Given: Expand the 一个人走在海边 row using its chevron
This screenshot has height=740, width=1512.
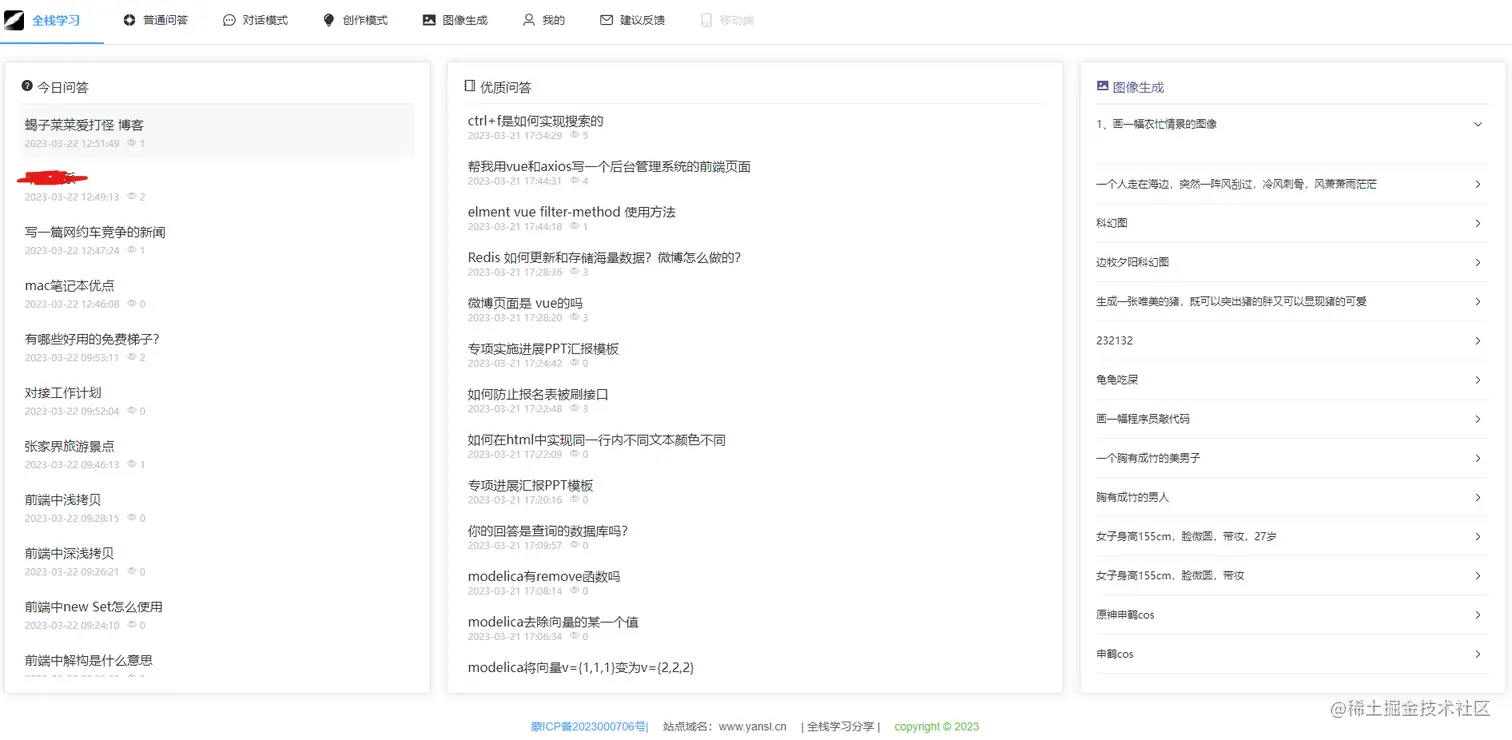Looking at the screenshot, I should pyautogui.click(x=1477, y=184).
